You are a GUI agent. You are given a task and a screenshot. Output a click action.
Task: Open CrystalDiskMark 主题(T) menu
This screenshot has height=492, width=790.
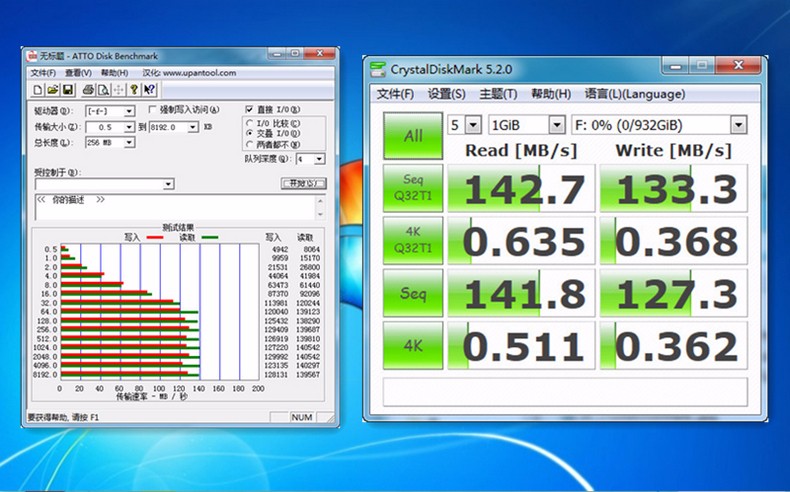(498, 94)
